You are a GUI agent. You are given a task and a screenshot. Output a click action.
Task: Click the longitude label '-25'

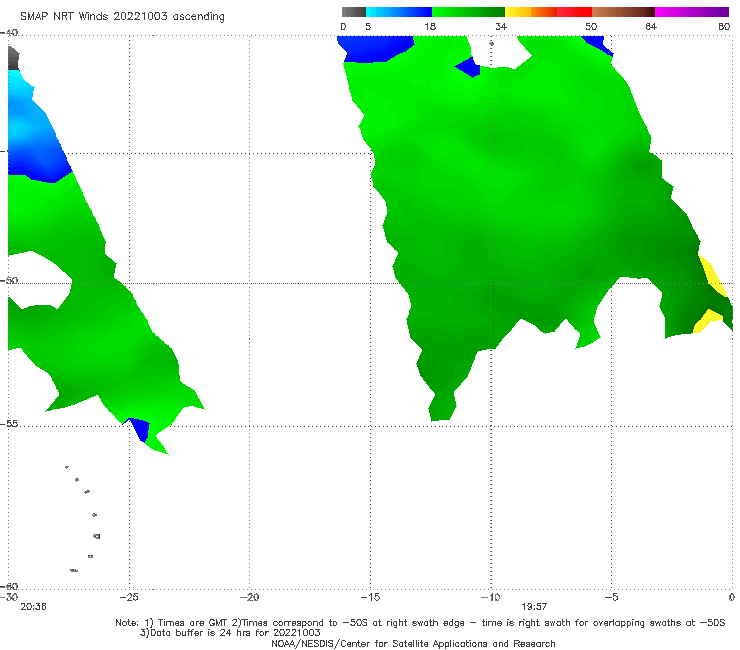pos(129,597)
